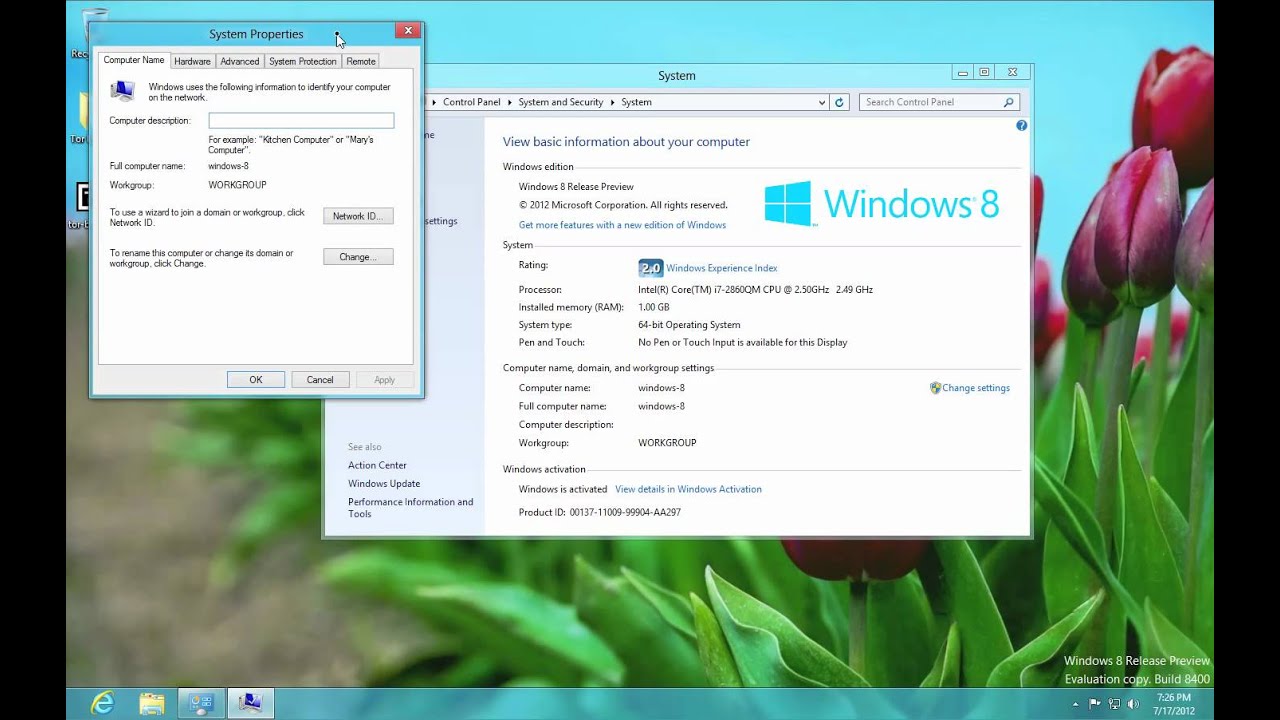Switch to the Hardware tab
This screenshot has height=720, width=1280.
(192, 61)
